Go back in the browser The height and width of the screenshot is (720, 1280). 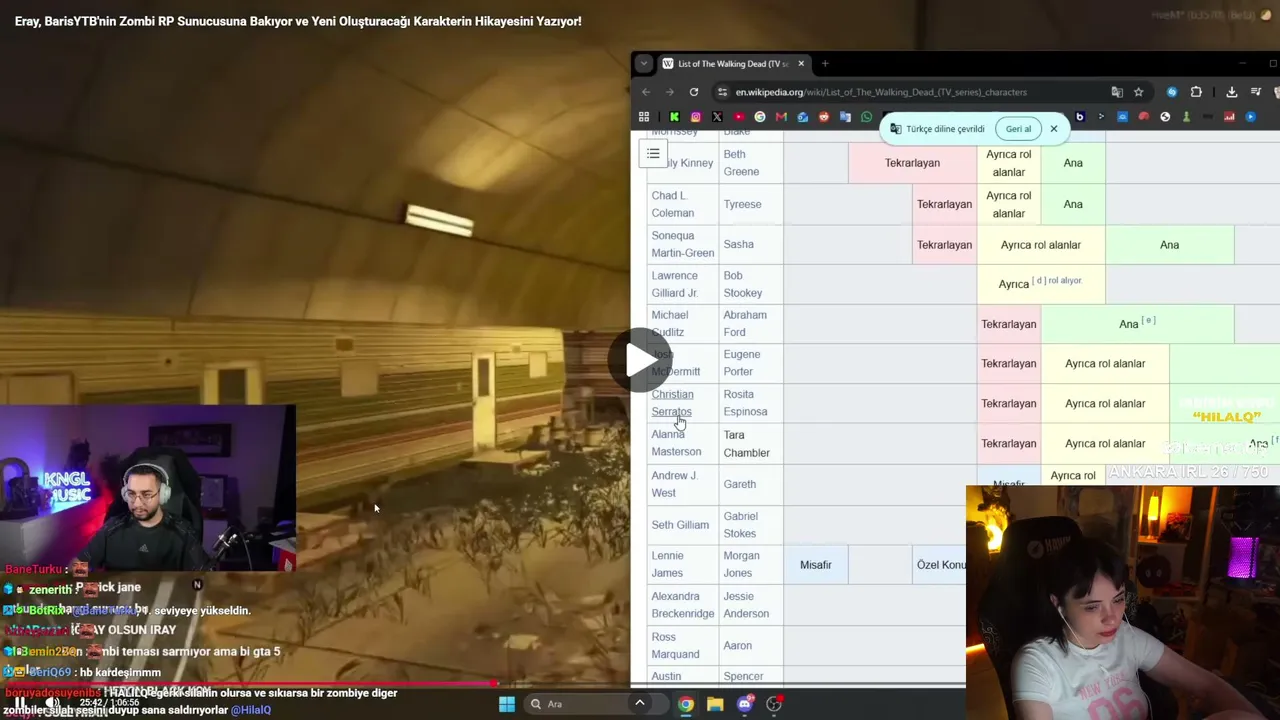click(646, 92)
